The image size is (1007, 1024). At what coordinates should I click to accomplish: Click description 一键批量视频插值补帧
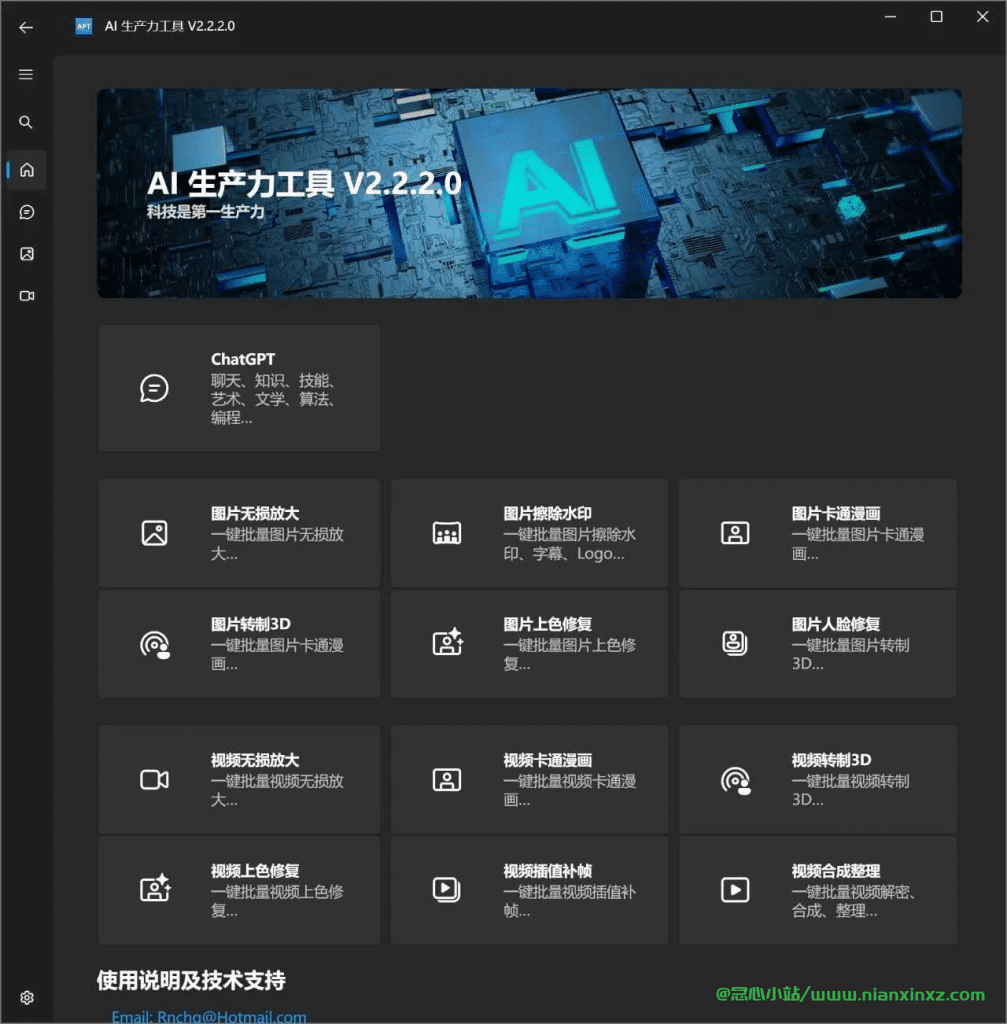pos(569,901)
